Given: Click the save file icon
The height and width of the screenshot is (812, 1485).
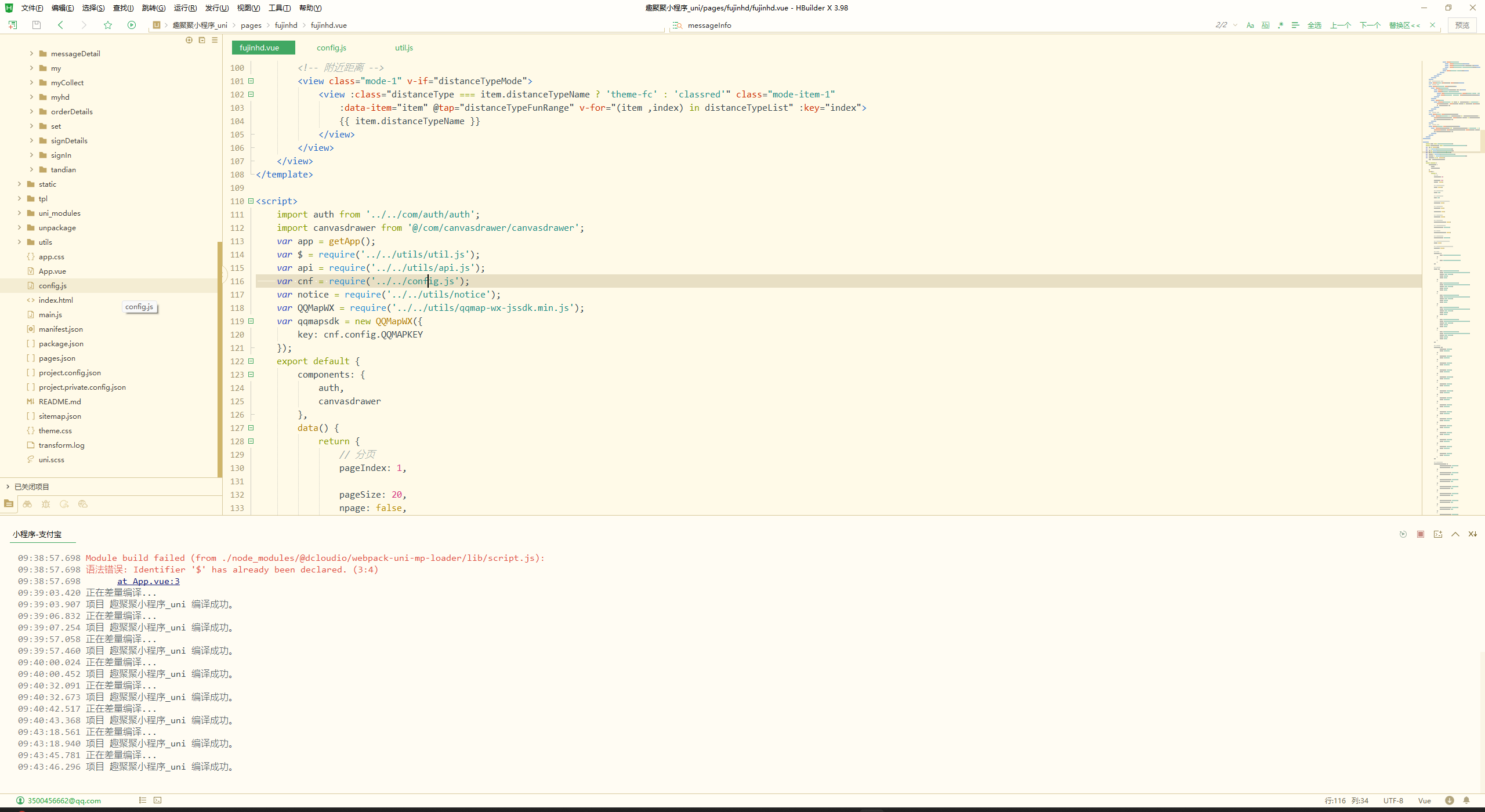Looking at the screenshot, I should 37,25.
